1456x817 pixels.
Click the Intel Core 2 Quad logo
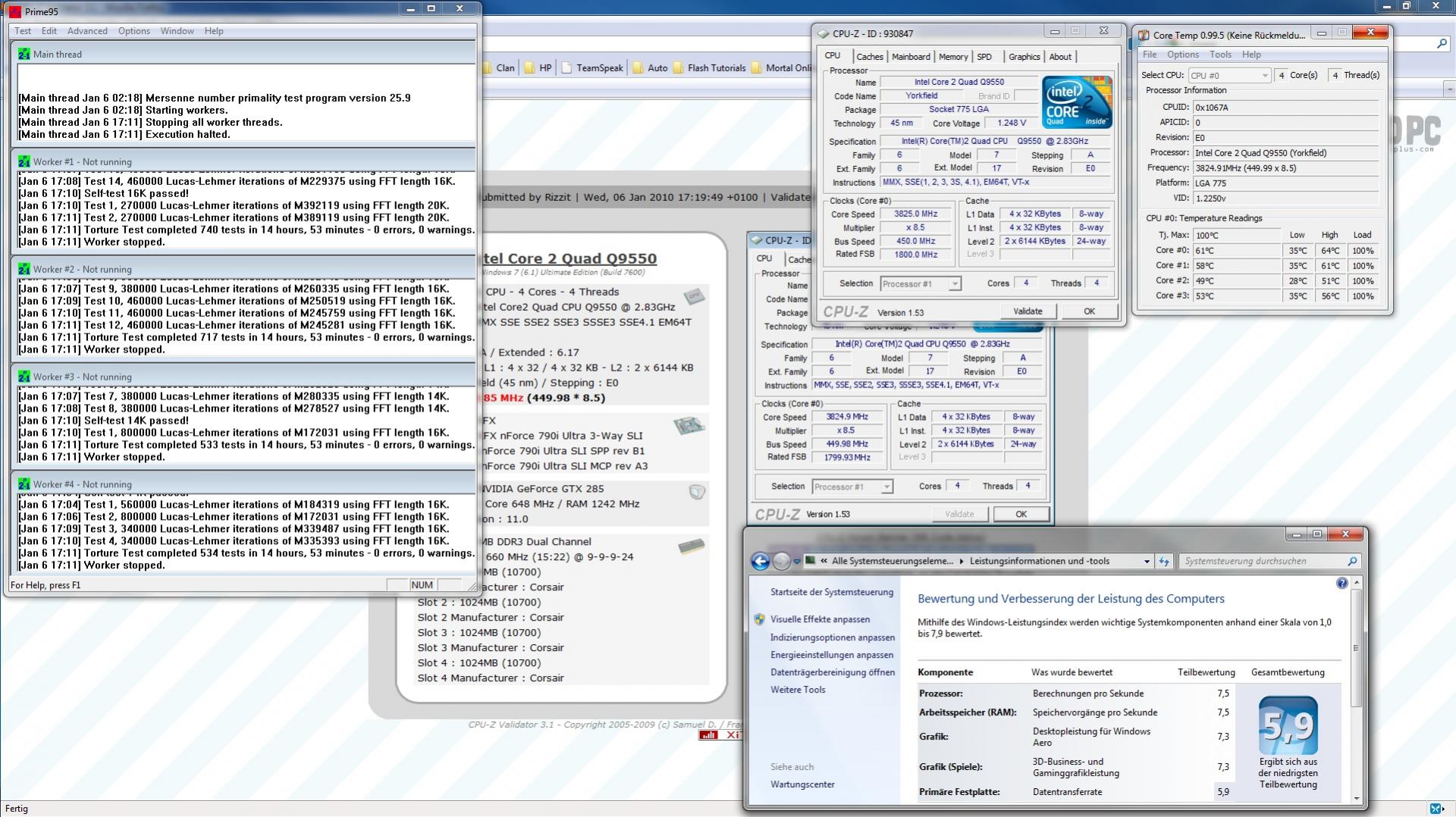1076,102
